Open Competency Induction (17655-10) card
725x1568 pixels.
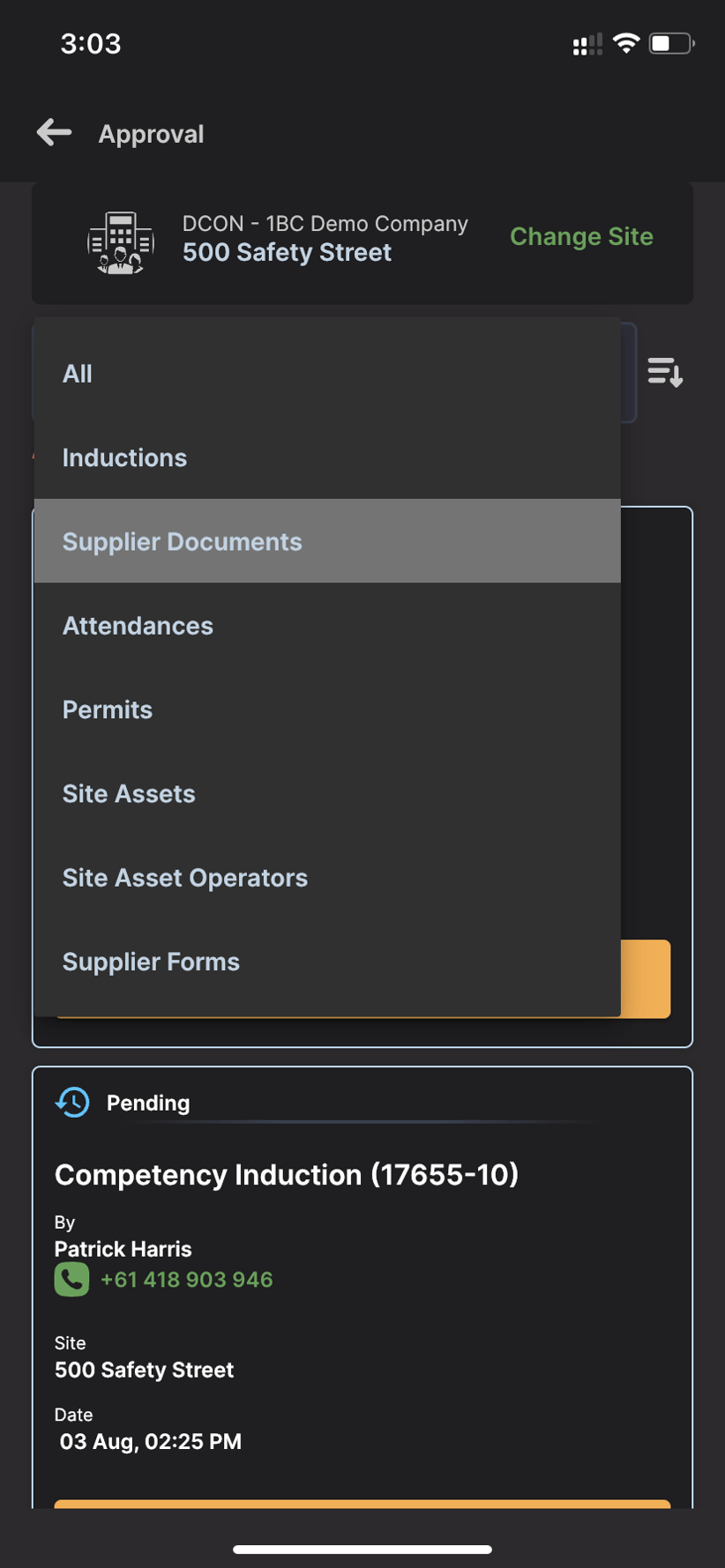click(x=287, y=1175)
